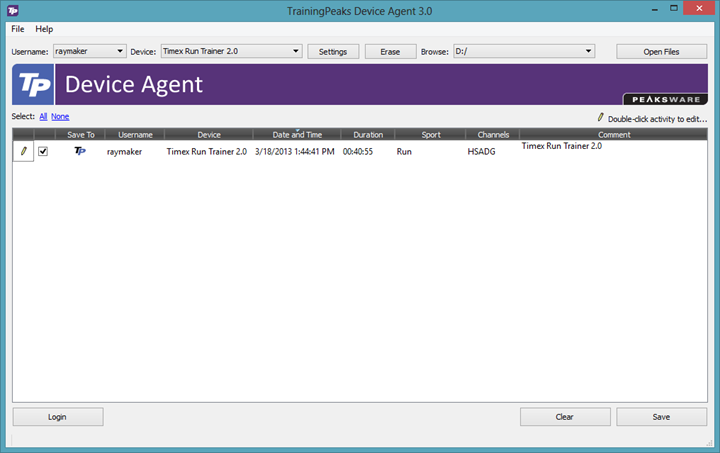Sort by the Sport column header
The height and width of the screenshot is (453, 720).
[x=431, y=134]
